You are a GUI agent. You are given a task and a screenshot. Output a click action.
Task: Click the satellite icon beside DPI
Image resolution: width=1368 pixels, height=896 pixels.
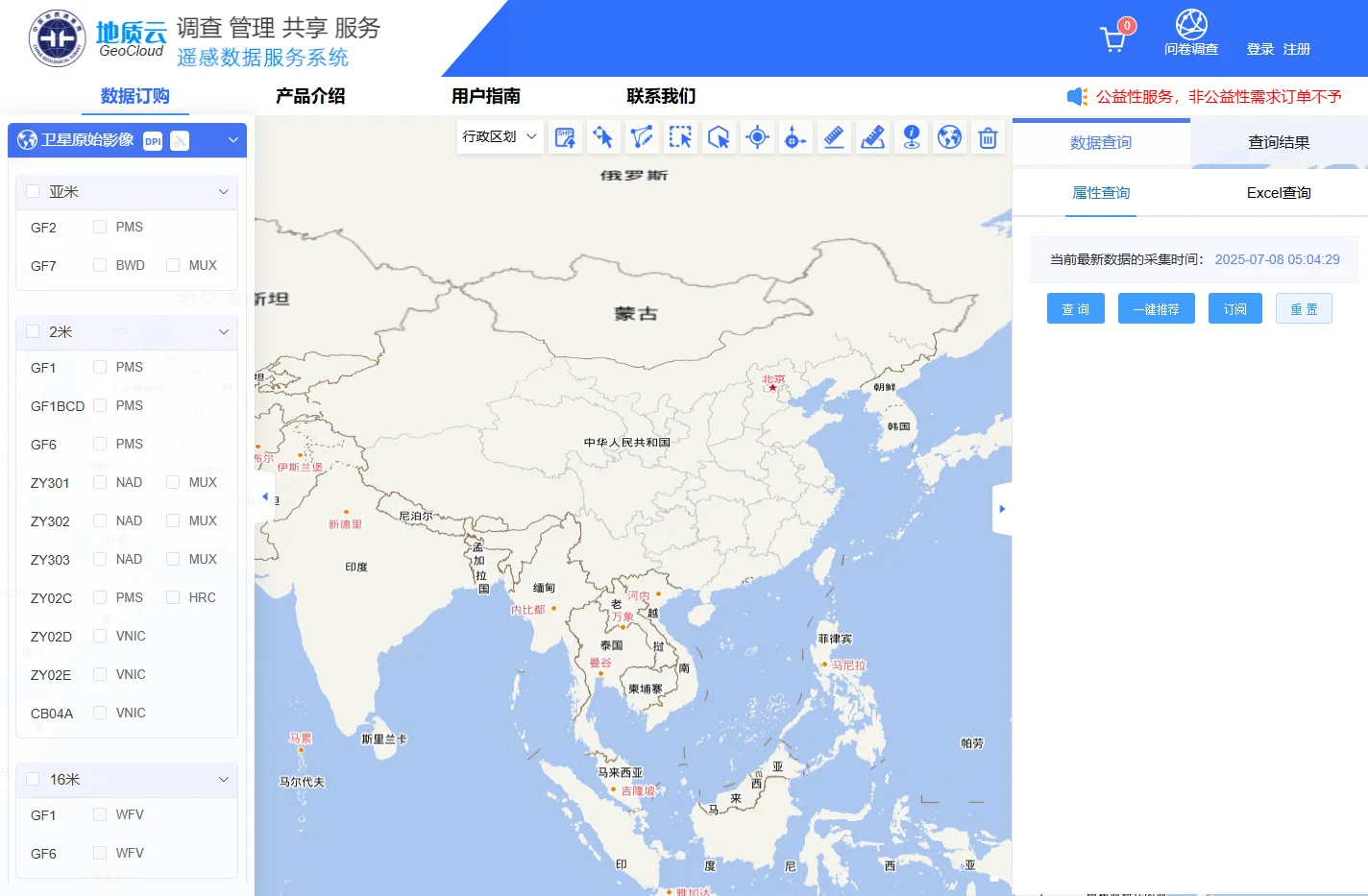(x=180, y=141)
